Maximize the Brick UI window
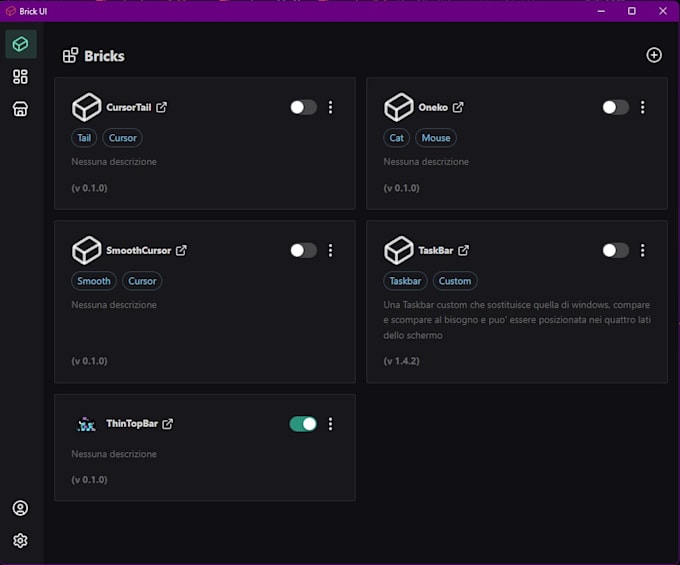The image size is (680, 565). click(632, 11)
